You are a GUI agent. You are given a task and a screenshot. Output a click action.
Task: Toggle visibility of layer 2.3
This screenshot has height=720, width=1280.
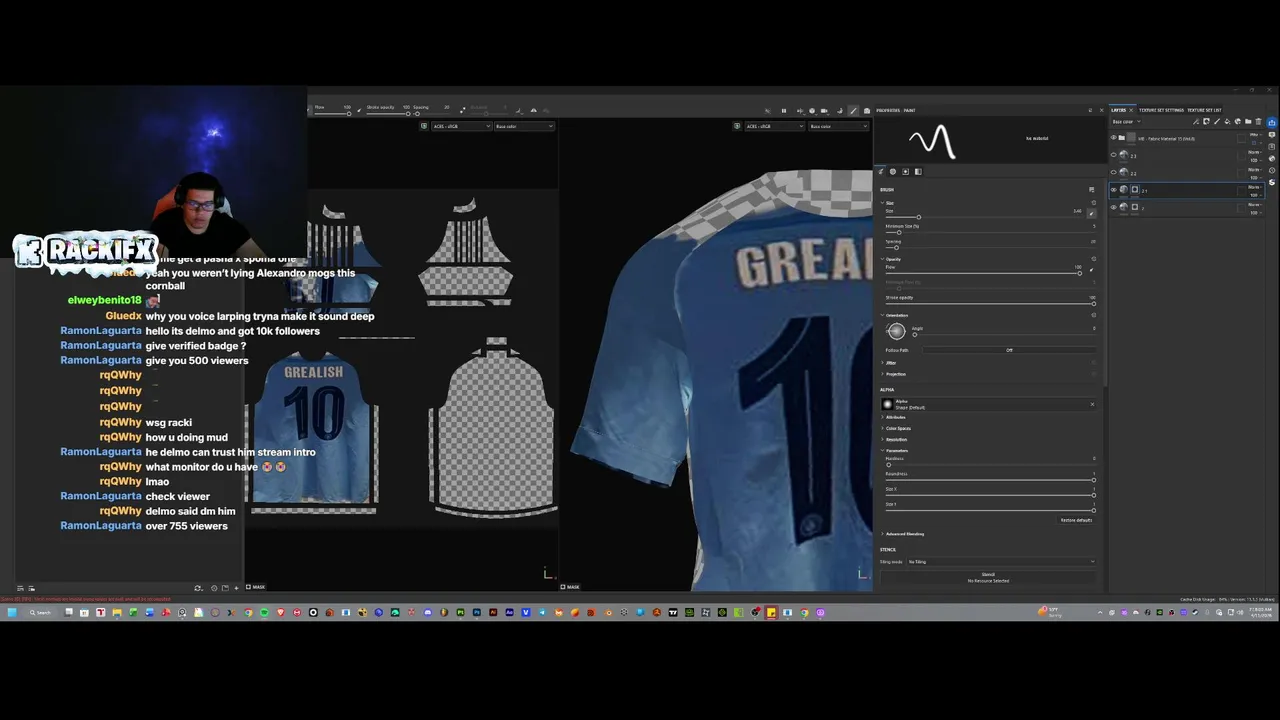pyautogui.click(x=1114, y=155)
